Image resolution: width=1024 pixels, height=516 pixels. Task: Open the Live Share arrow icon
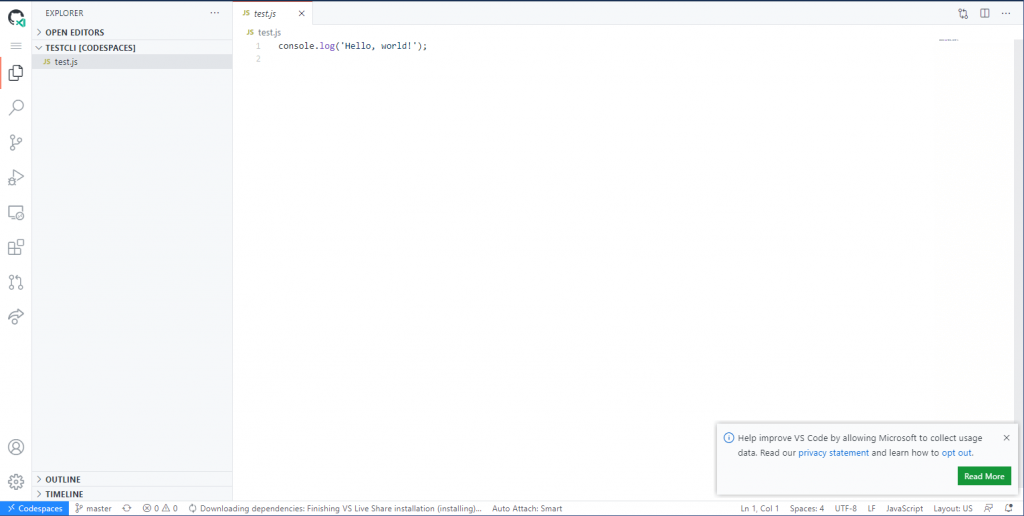tap(16, 317)
